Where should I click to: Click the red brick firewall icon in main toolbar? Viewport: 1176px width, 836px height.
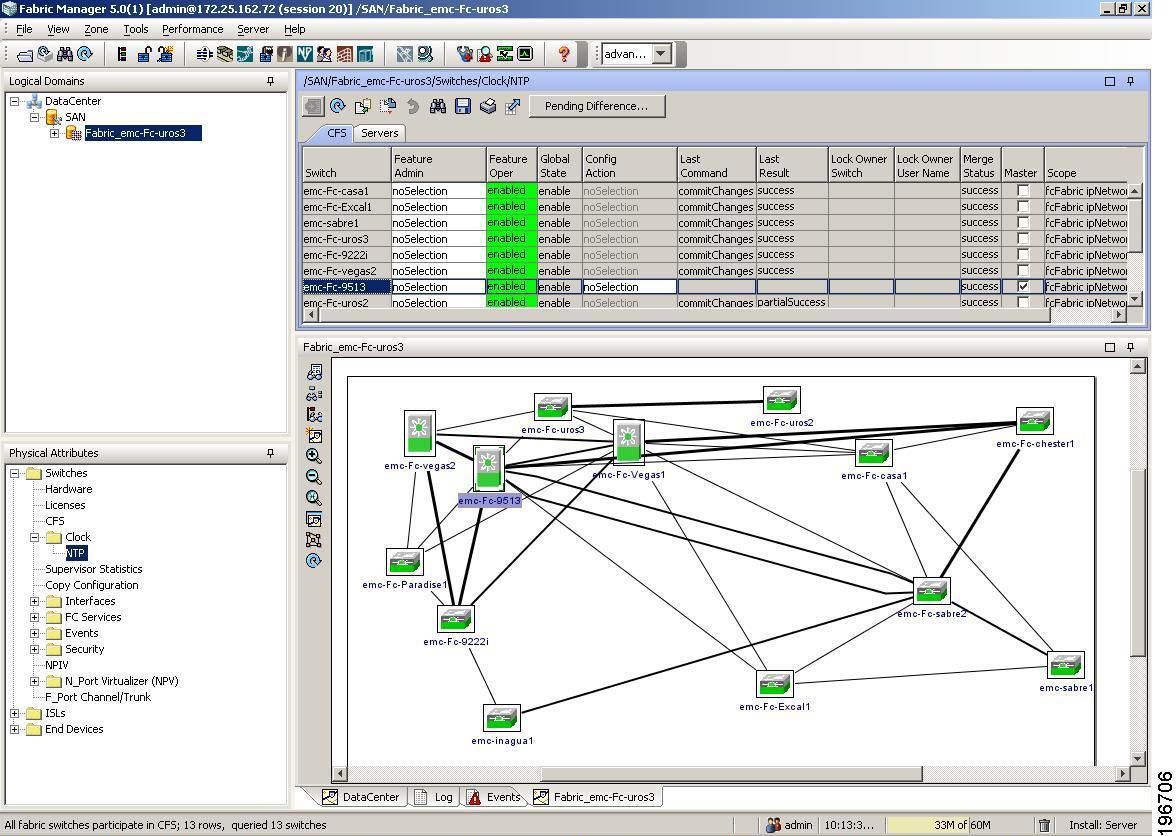click(x=345, y=54)
